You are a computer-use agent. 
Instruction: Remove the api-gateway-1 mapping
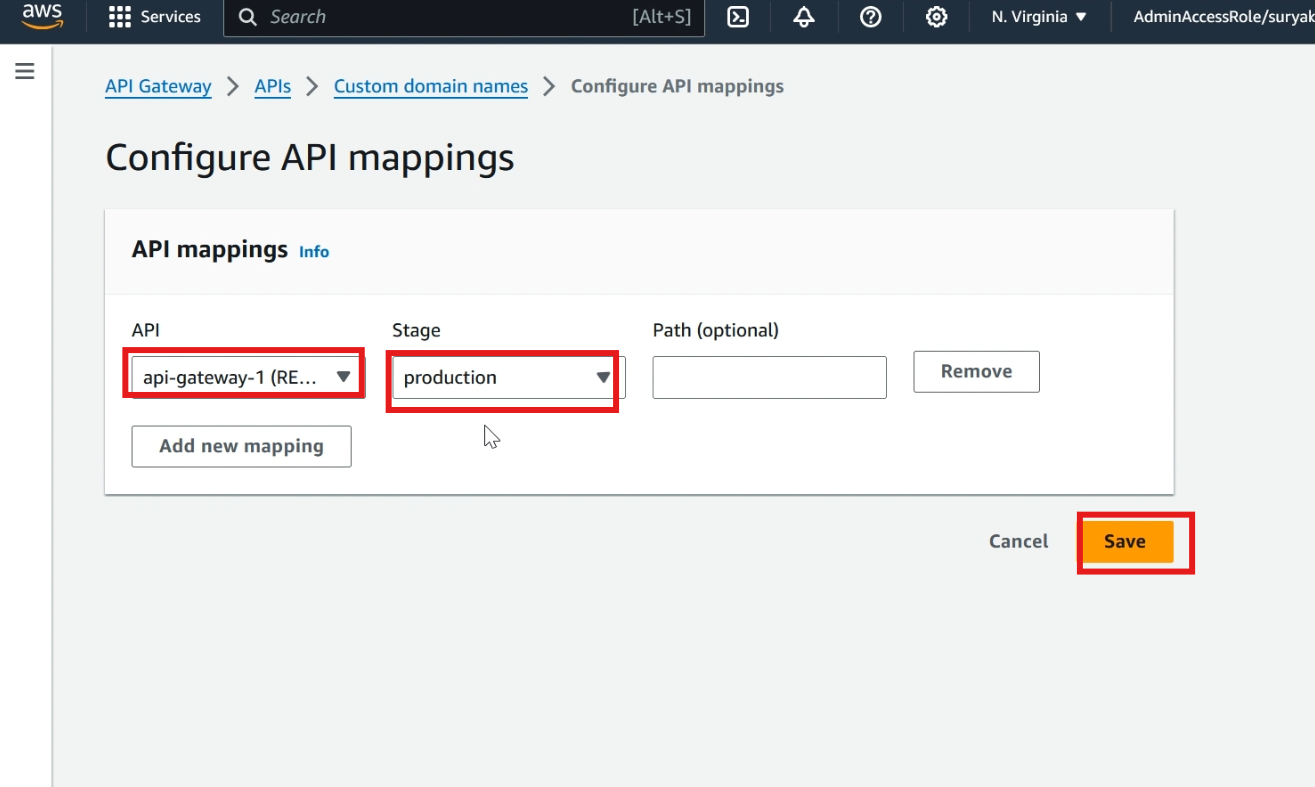pyautogui.click(x=976, y=371)
